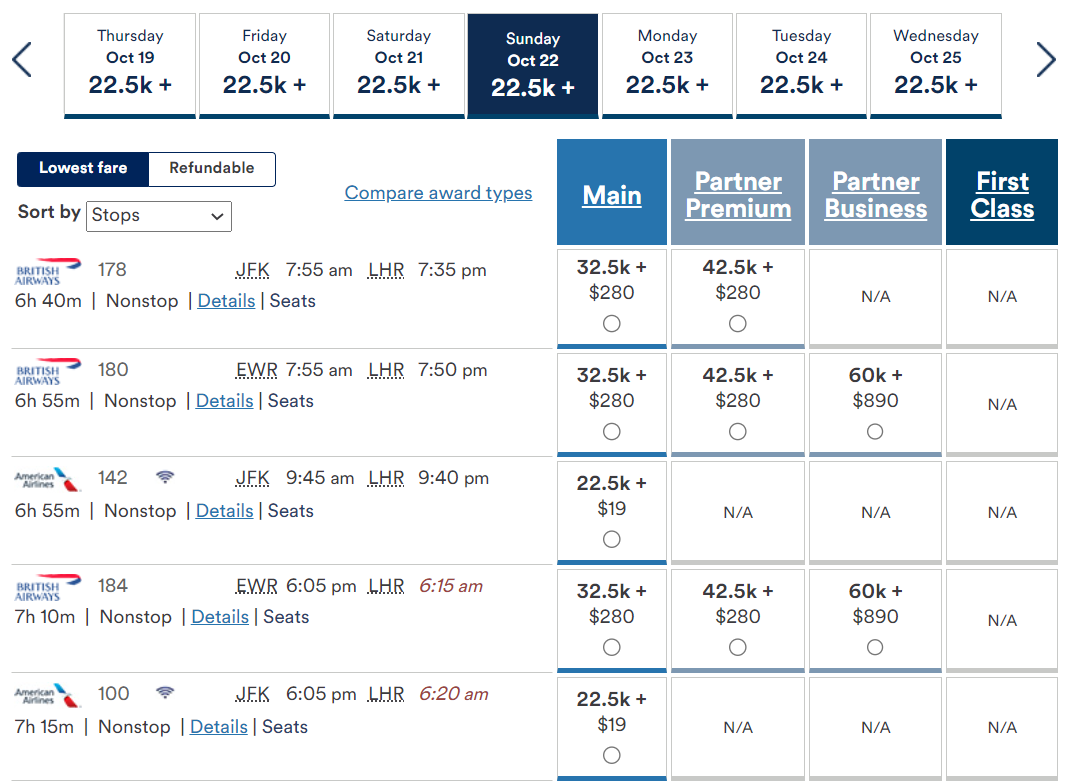Click the British Airways logo on flight 184
1083x783 pixels.
[45, 586]
